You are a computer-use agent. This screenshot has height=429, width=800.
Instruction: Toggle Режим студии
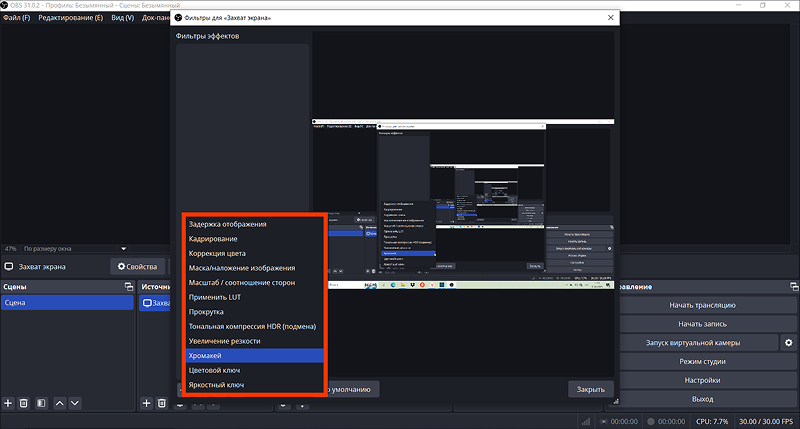pyautogui.click(x=702, y=362)
